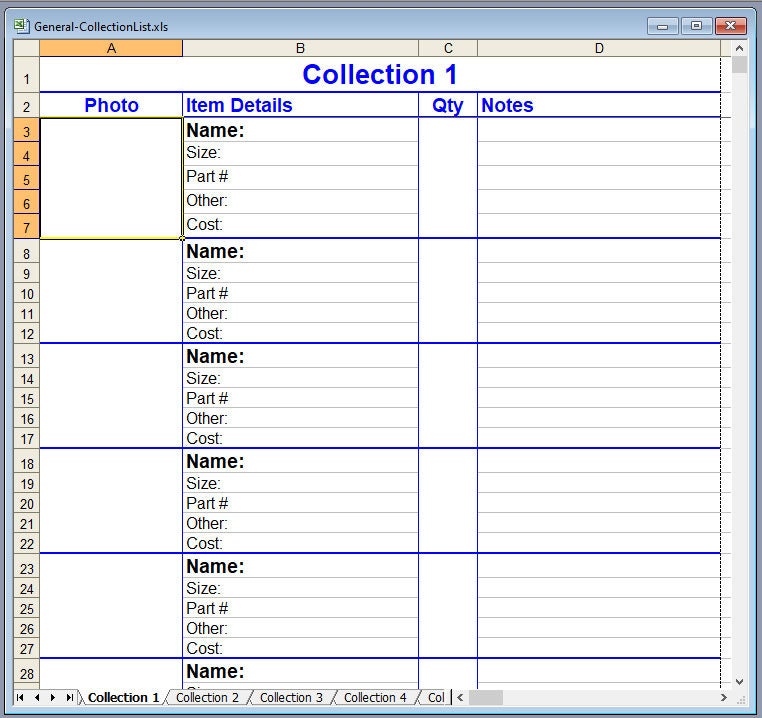Click the Cost: cell in row 27
This screenshot has height=718, width=762.
(300, 648)
